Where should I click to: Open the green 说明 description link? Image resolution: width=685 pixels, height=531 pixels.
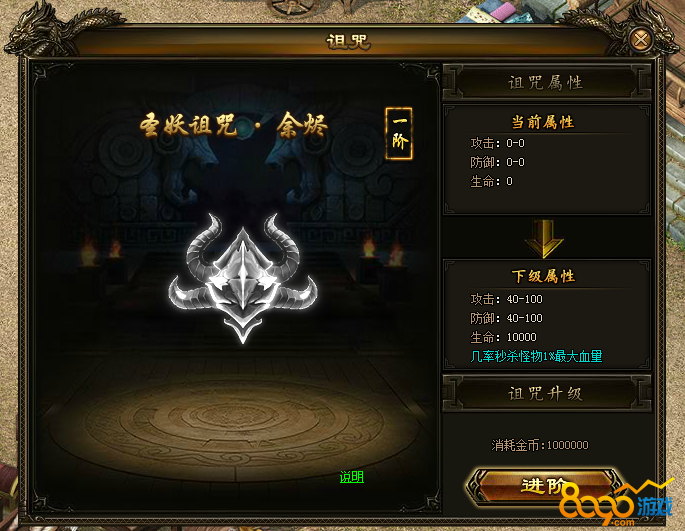click(352, 477)
